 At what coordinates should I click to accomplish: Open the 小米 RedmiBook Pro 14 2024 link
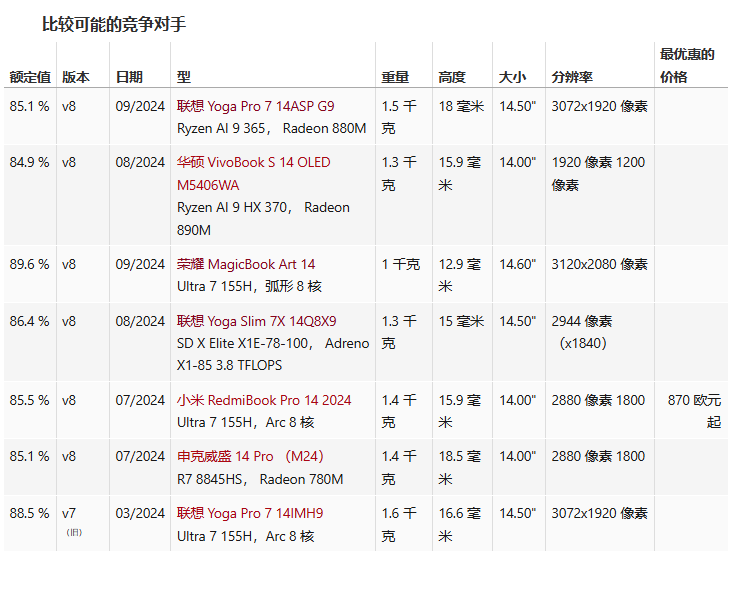coord(264,400)
